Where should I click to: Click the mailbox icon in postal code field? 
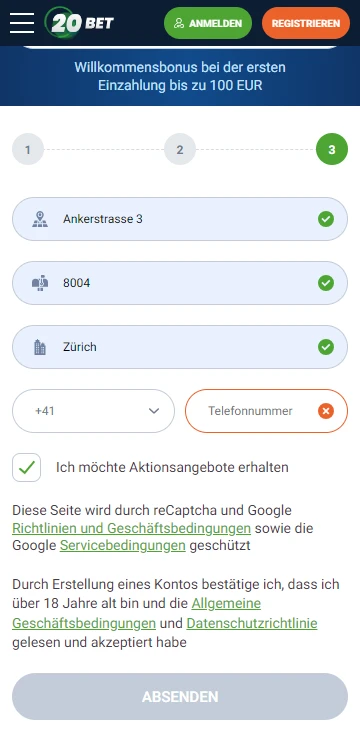pyautogui.click(x=40, y=283)
